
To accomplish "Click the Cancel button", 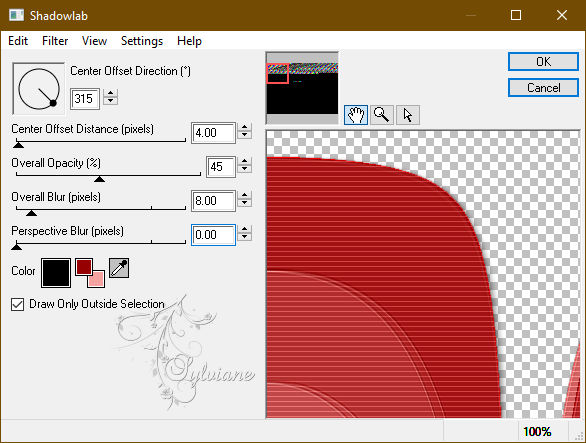I will [543, 87].
